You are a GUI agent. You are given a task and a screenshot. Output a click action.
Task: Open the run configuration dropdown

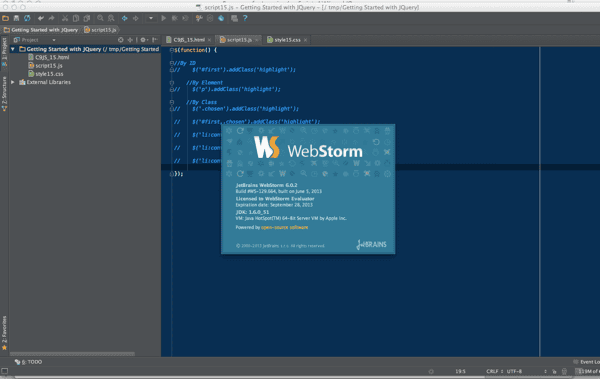point(151,18)
